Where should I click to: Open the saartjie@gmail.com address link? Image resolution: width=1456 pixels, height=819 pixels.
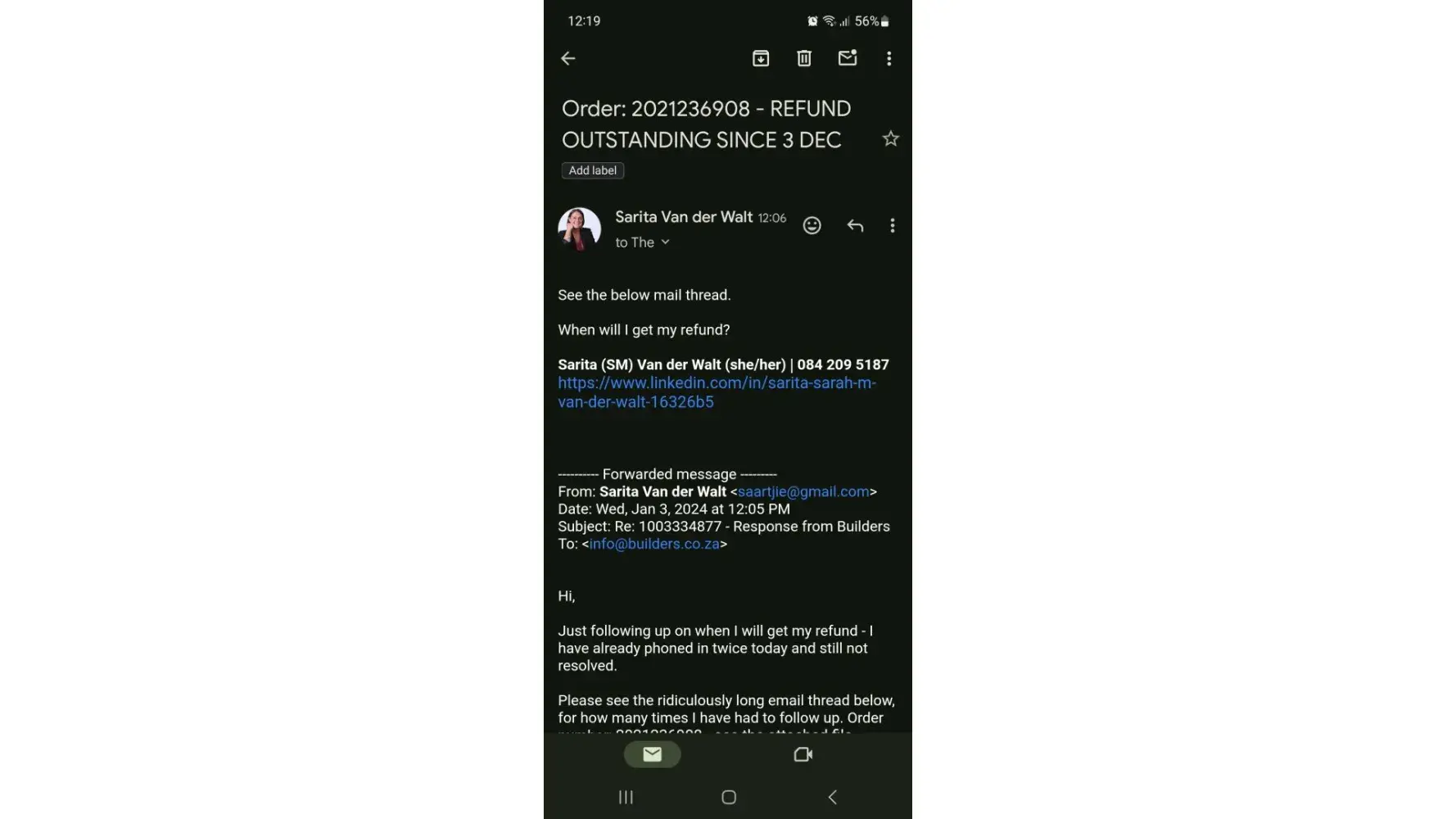803,491
